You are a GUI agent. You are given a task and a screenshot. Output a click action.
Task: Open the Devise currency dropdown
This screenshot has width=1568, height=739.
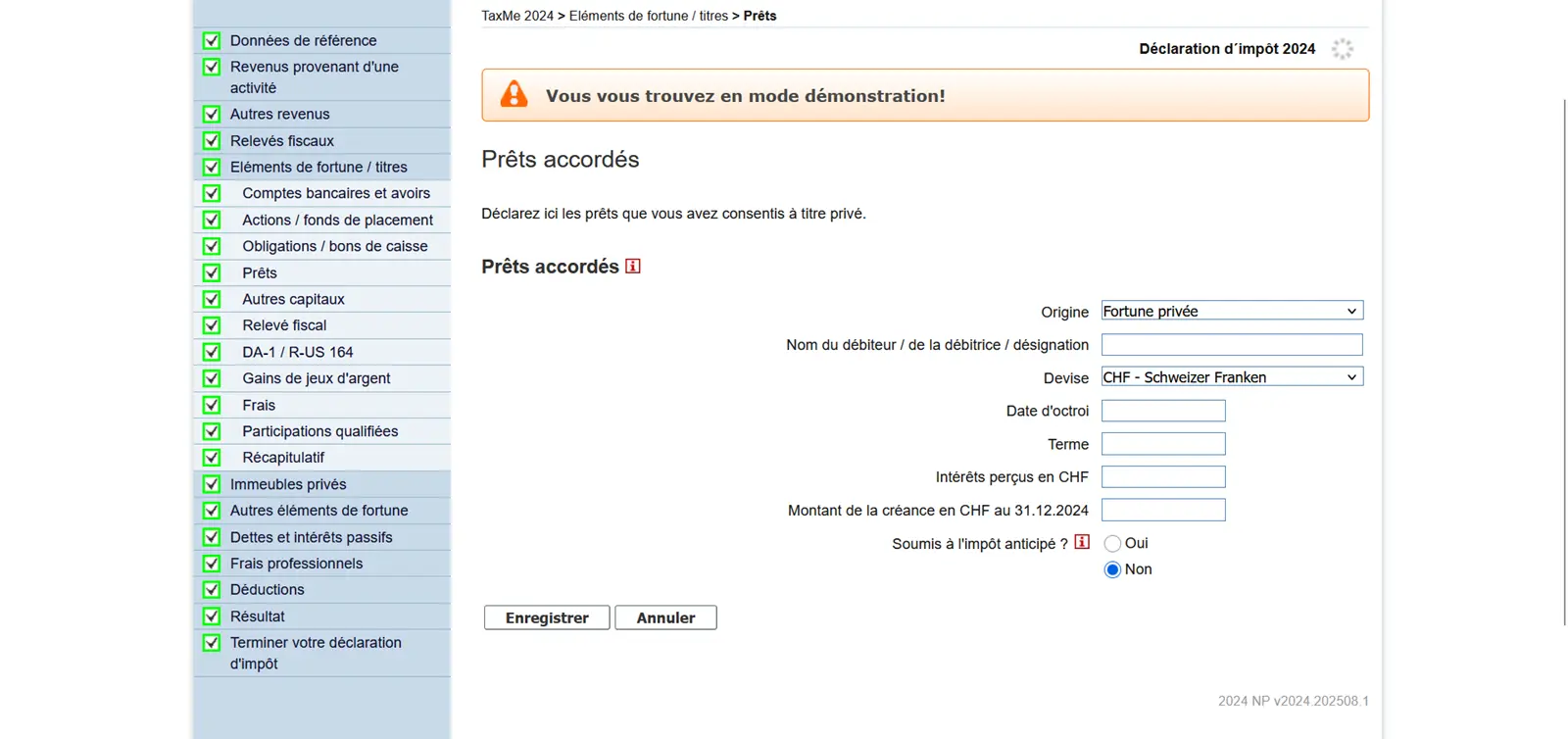point(1232,377)
